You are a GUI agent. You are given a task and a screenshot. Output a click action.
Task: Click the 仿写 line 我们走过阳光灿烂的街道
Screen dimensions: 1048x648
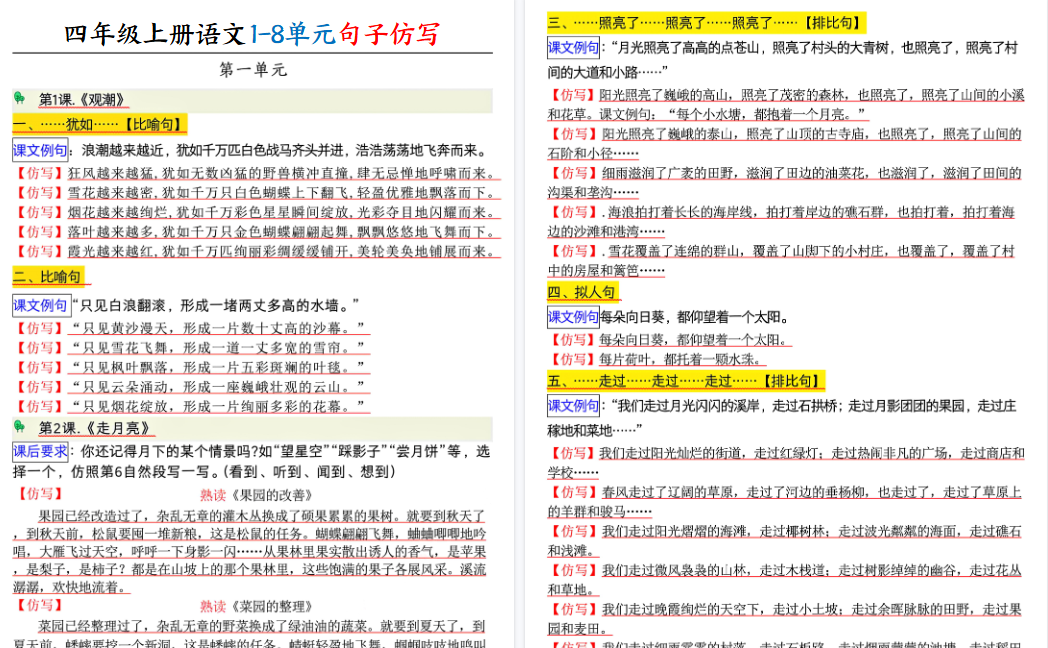785,462
